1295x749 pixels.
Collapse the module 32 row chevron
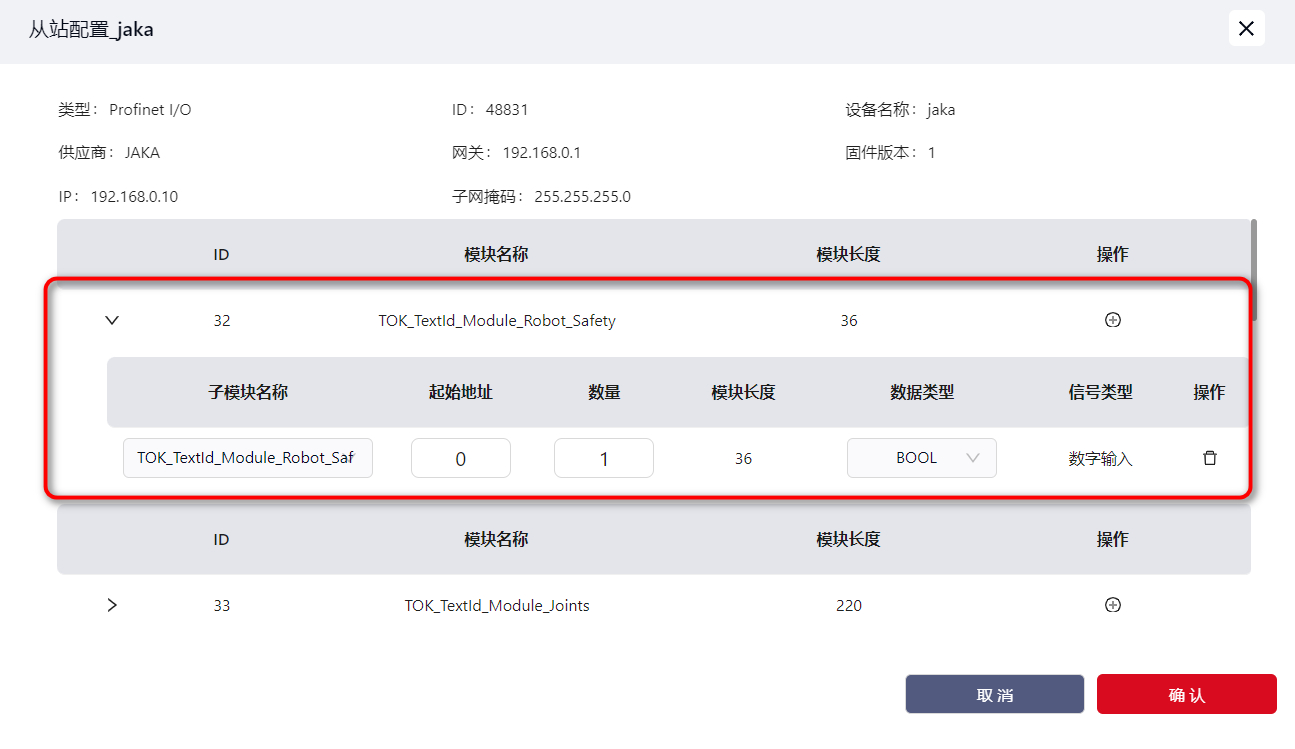point(112,321)
